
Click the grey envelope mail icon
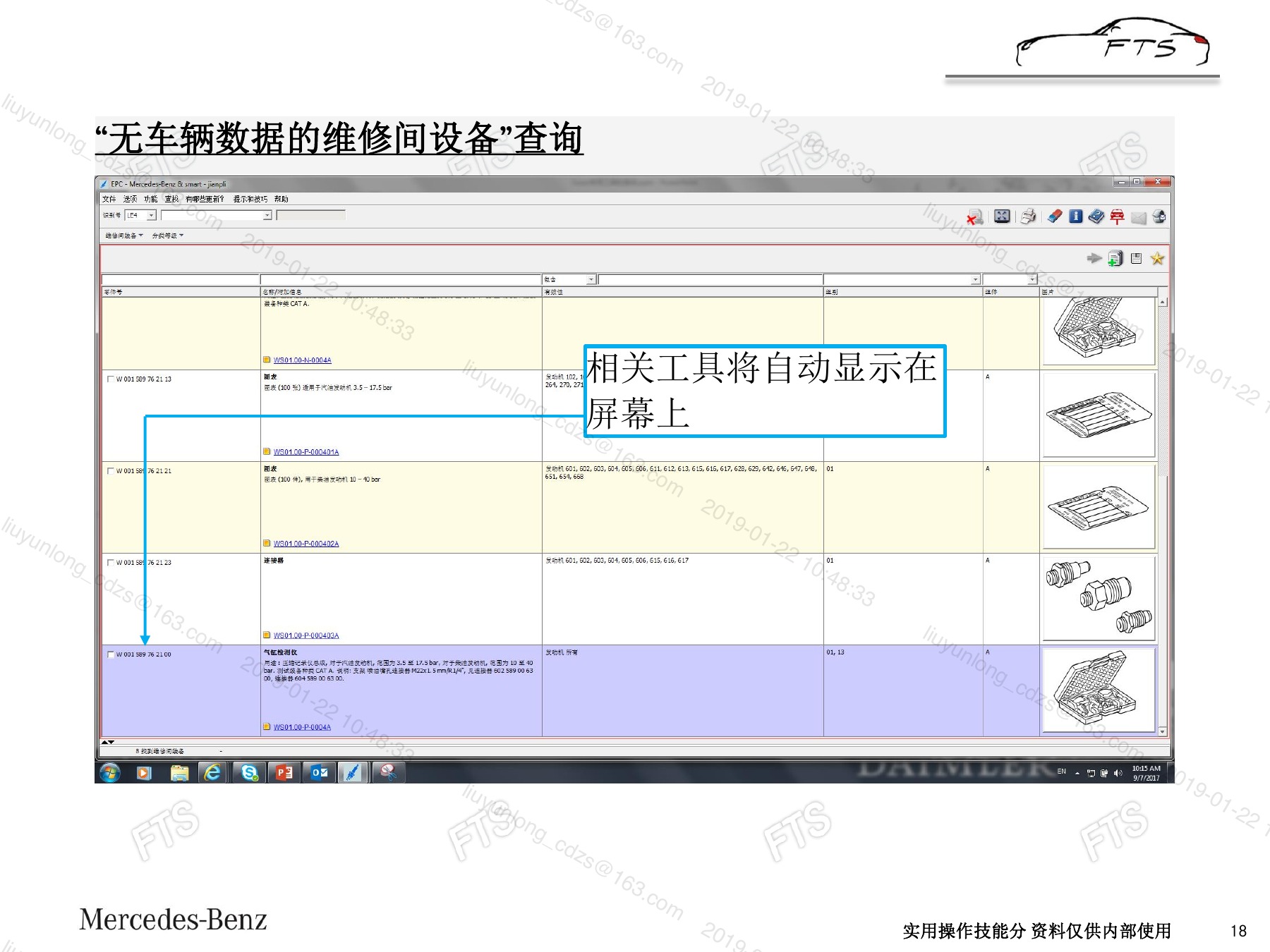pos(1138,218)
